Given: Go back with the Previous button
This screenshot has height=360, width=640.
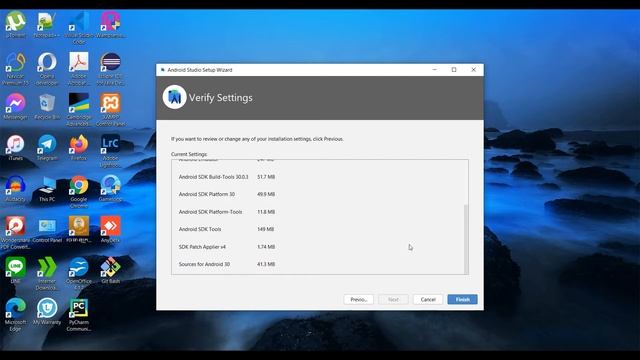Looking at the screenshot, I should pos(358,299).
